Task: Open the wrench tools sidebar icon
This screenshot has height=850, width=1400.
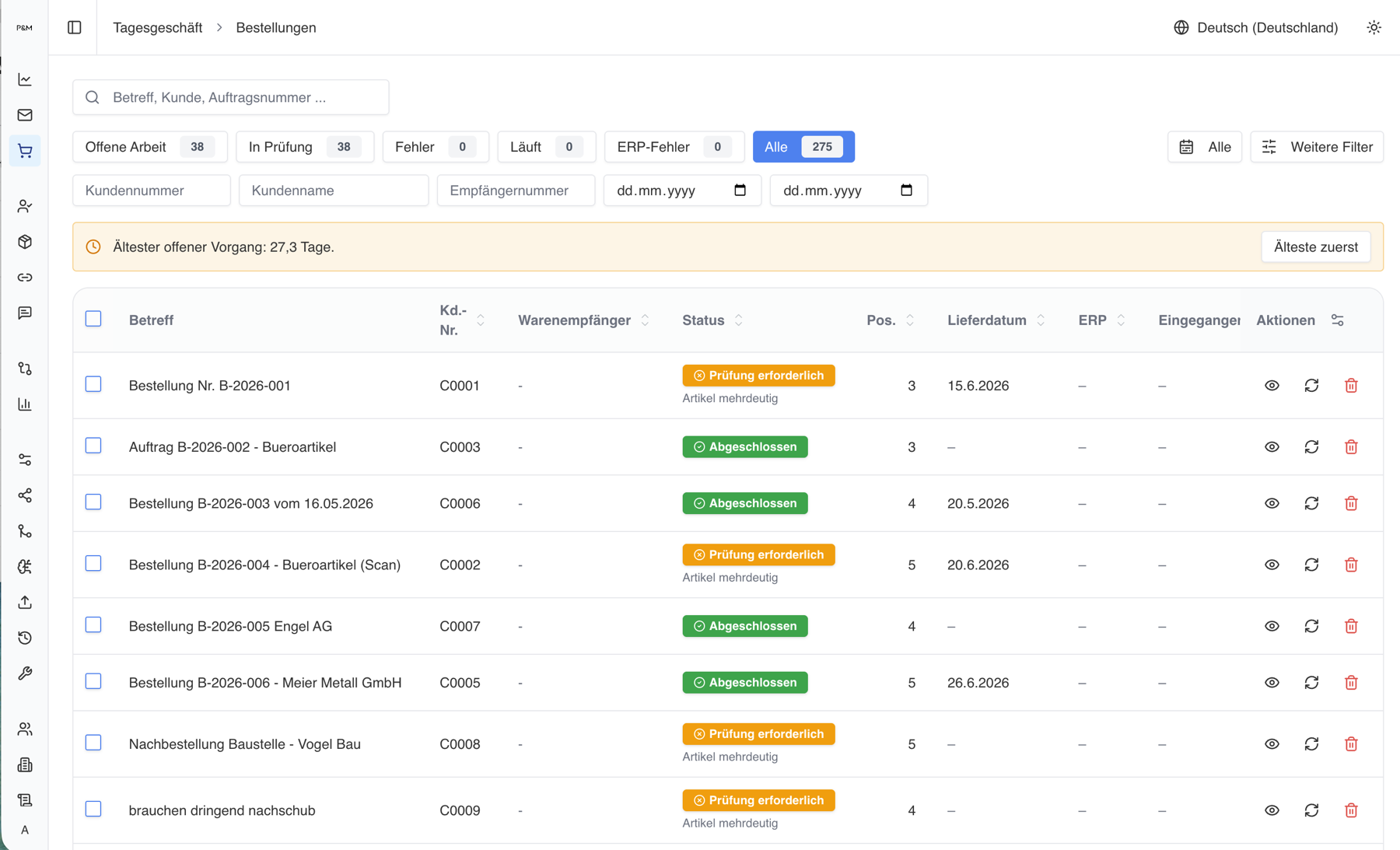Action: coord(25,673)
